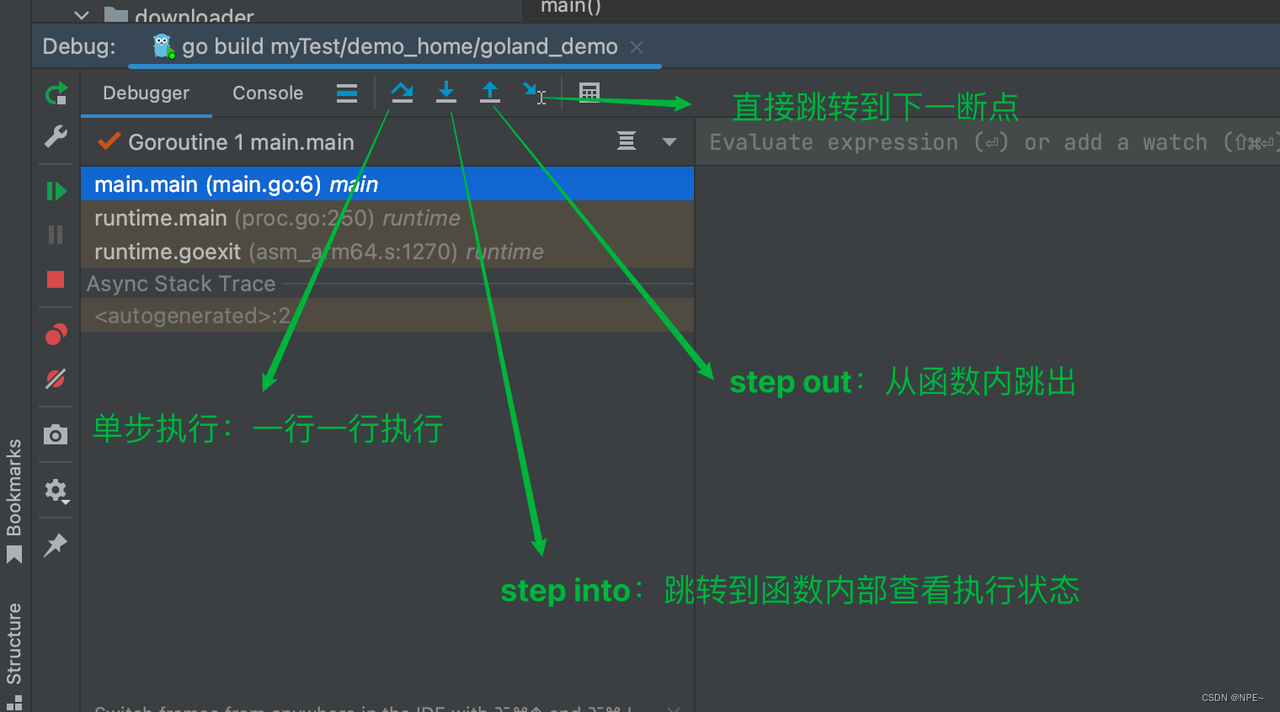Select the Step Over icon
Image resolution: width=1280 pixels, height=712 pixels.
(x=402, y=92)
